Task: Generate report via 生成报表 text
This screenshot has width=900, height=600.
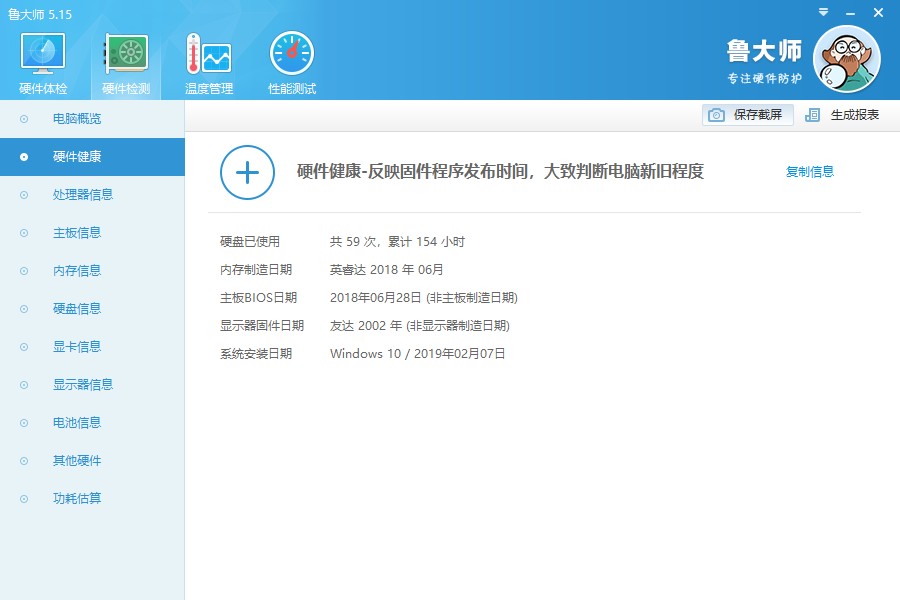Action: point(855,115)
